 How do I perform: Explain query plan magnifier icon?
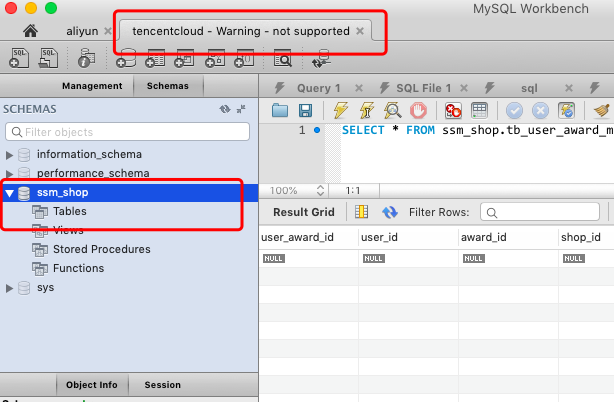pyautogui.click(x=392, y=110)
